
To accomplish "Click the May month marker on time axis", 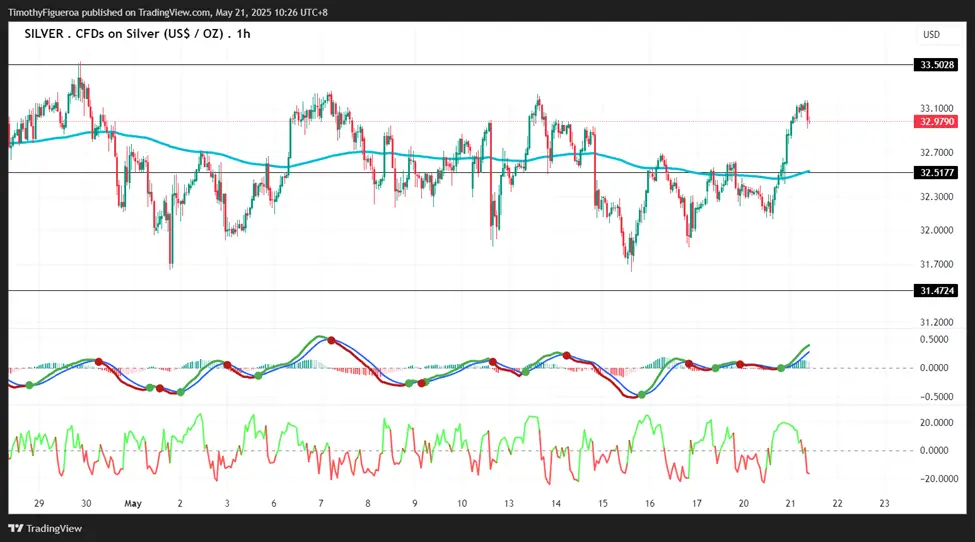I will (x=133, y=503).
